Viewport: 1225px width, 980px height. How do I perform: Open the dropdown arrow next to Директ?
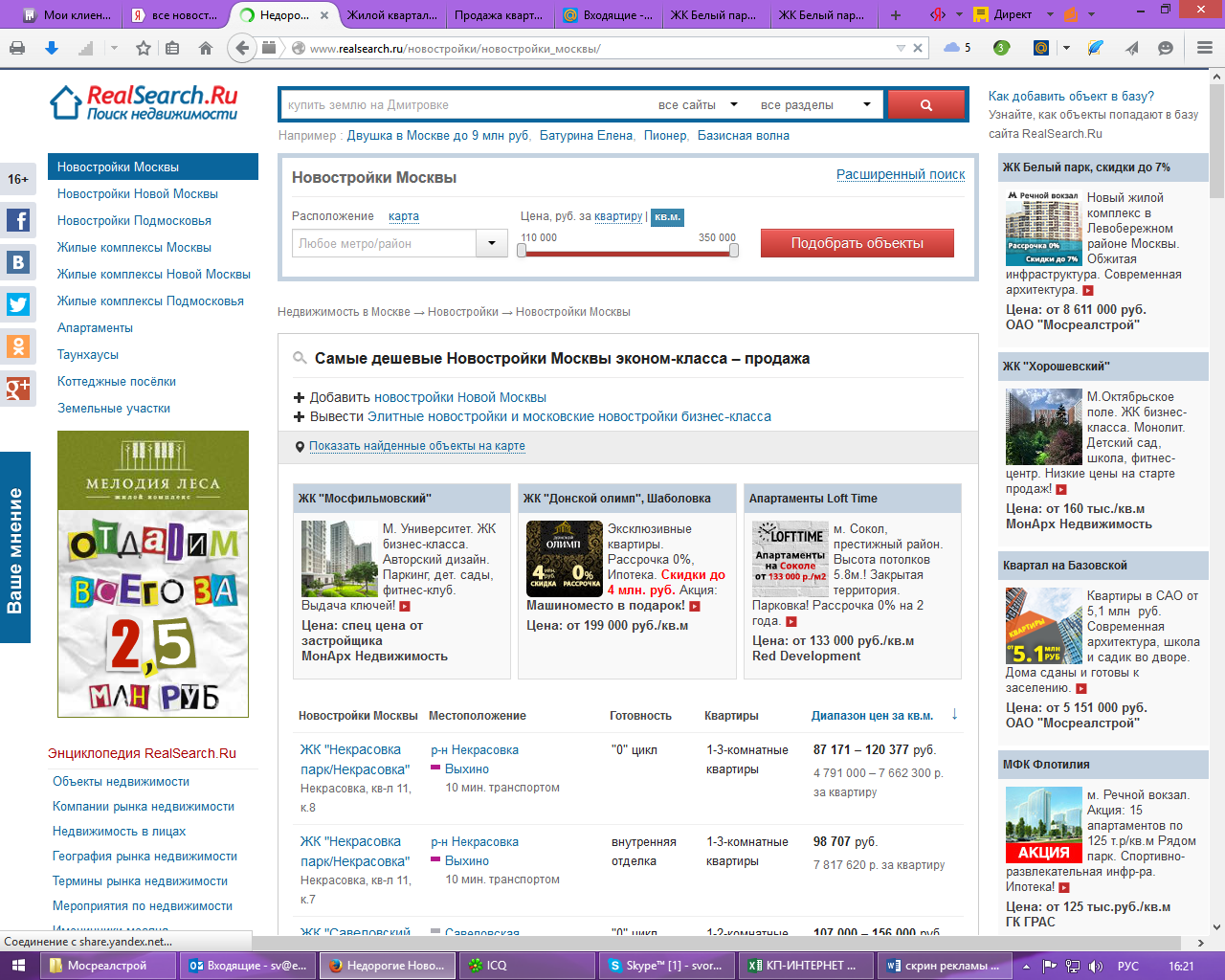(1050, 14)
